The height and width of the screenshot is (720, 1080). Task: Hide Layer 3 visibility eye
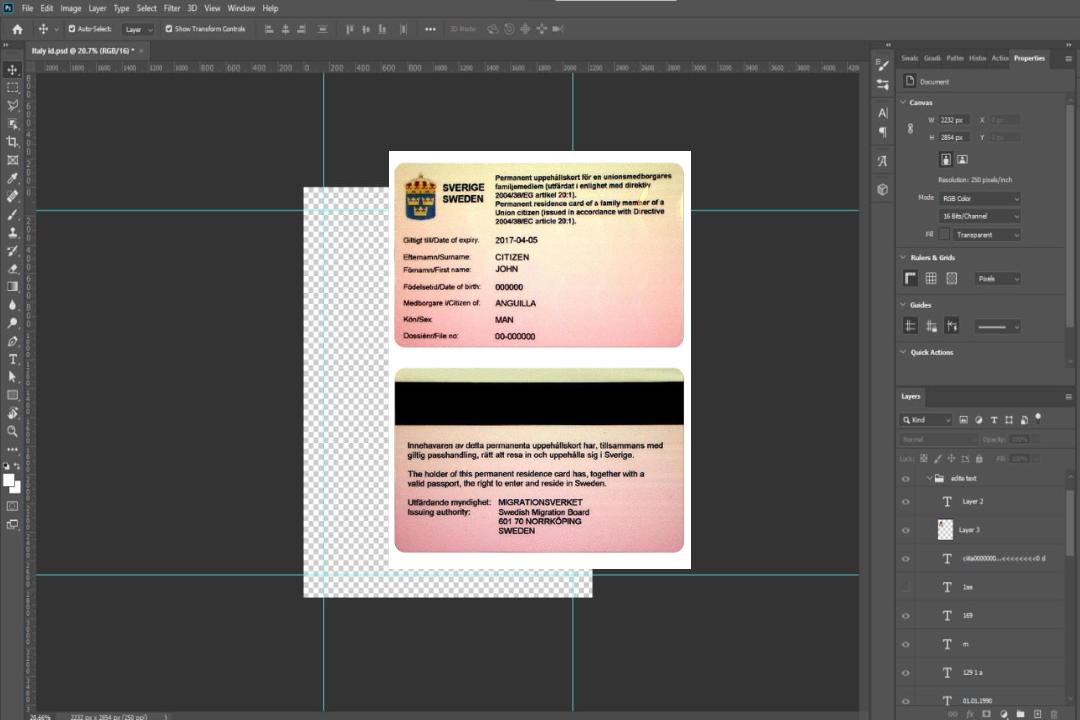coord(906,531)
